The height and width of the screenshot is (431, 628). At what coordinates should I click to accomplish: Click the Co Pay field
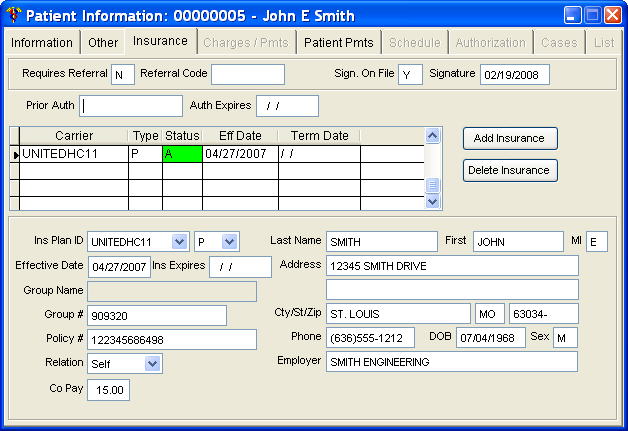click(x=109, y=390)
